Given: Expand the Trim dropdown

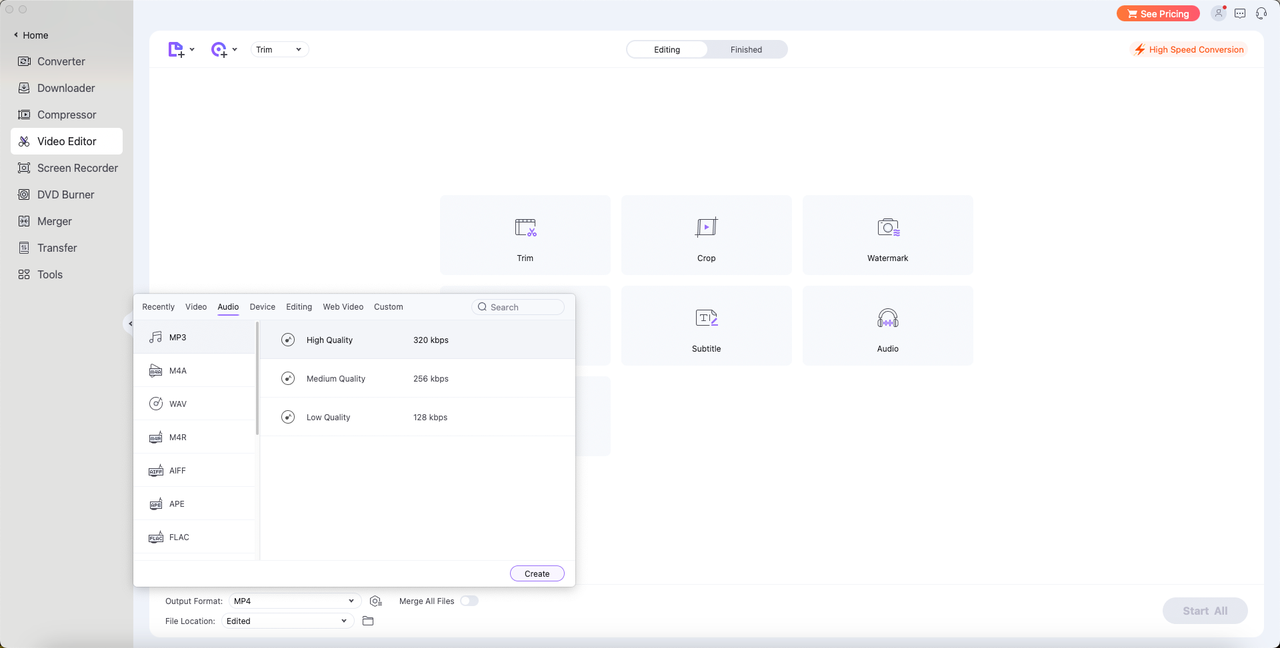Looking at the screenshot, I should click(x=279, y=49).
